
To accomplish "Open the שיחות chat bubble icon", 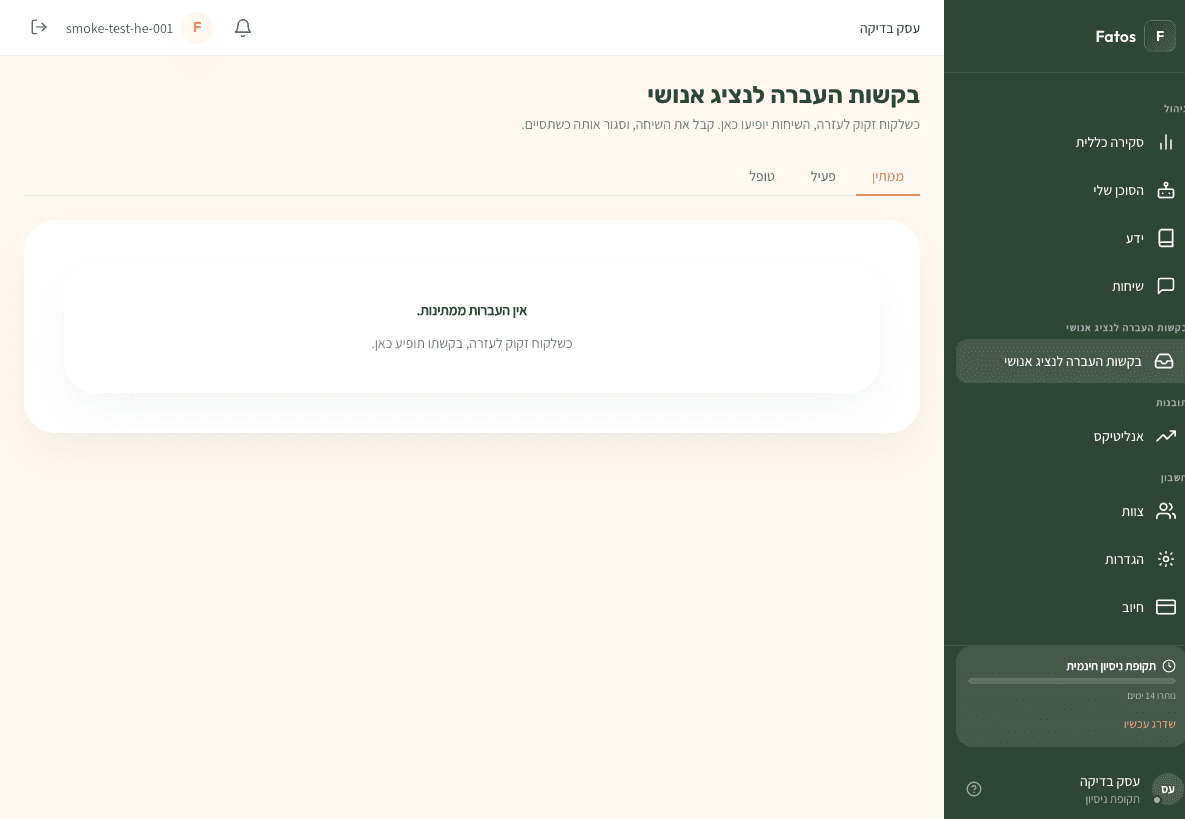I will pyautogui.click(x=1165, y=286).
